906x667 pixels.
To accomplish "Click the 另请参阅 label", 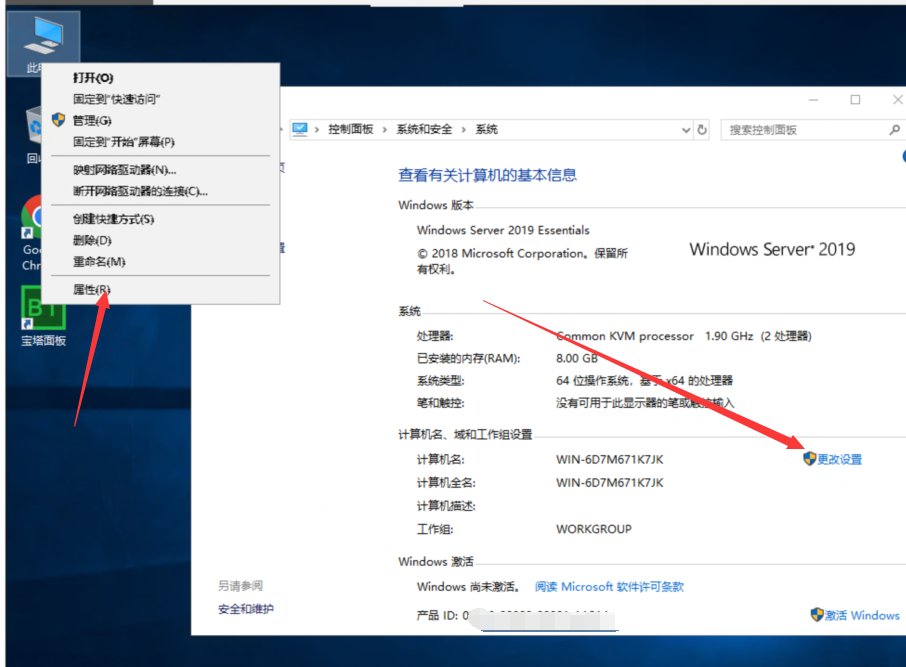I will (x=240, y=586).
